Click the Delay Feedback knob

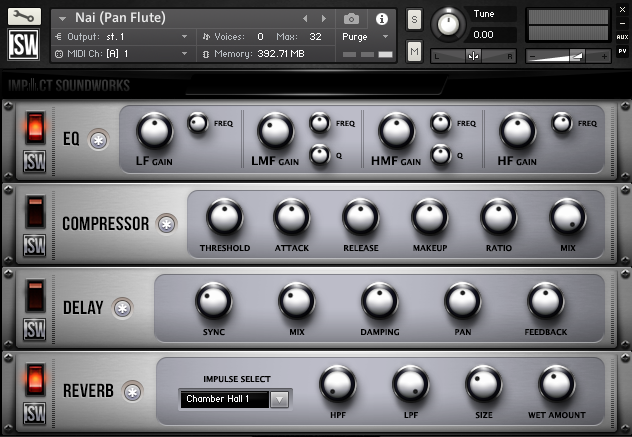pyautogui.click(x=546, y=301)
